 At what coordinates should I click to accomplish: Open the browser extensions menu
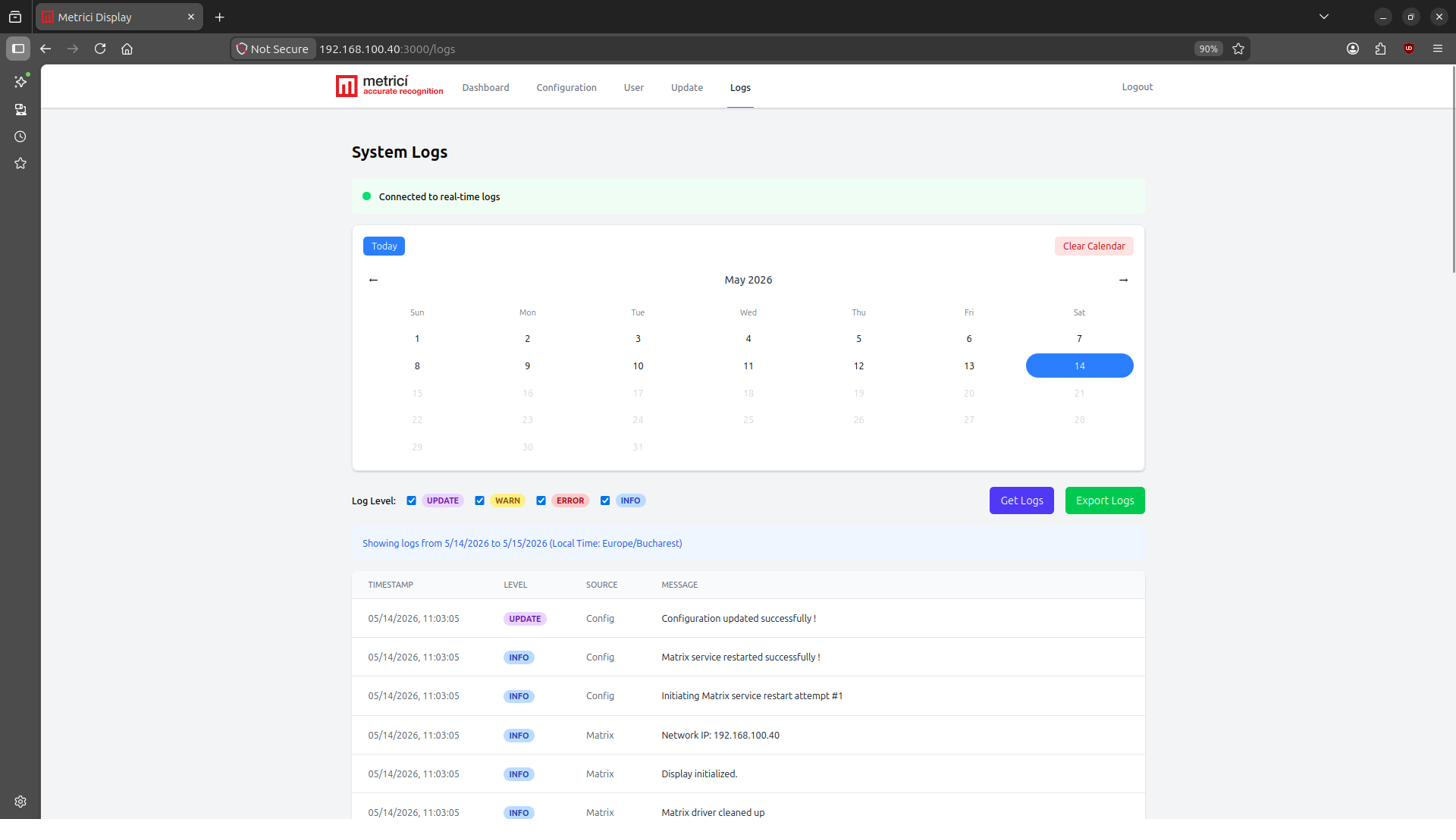click(1381, 48)
